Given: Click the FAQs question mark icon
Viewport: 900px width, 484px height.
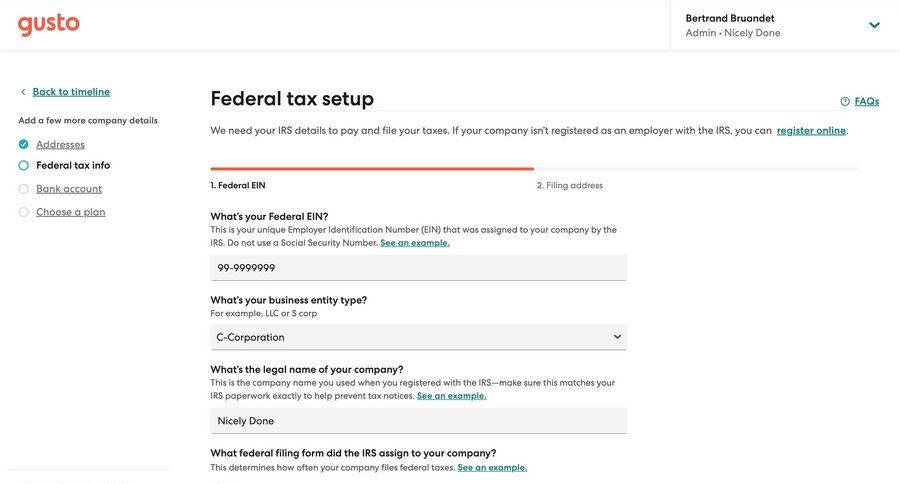Looking at the screenshot, I should coord(845,101).
